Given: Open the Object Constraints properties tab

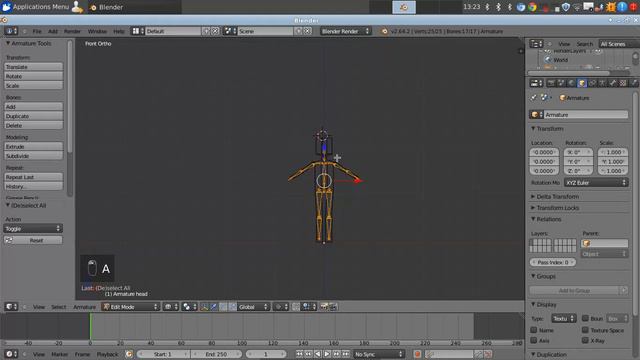Looking at the screenshot, I should [x=592, y=83].
